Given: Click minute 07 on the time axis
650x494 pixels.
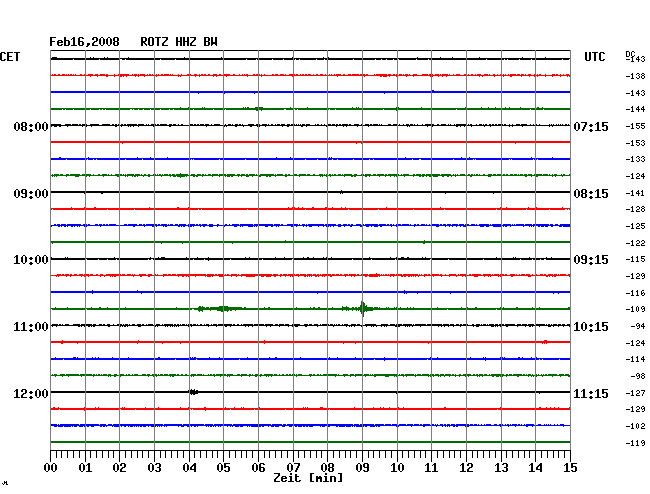Looking at the screenshot, I should click(293, 467).
